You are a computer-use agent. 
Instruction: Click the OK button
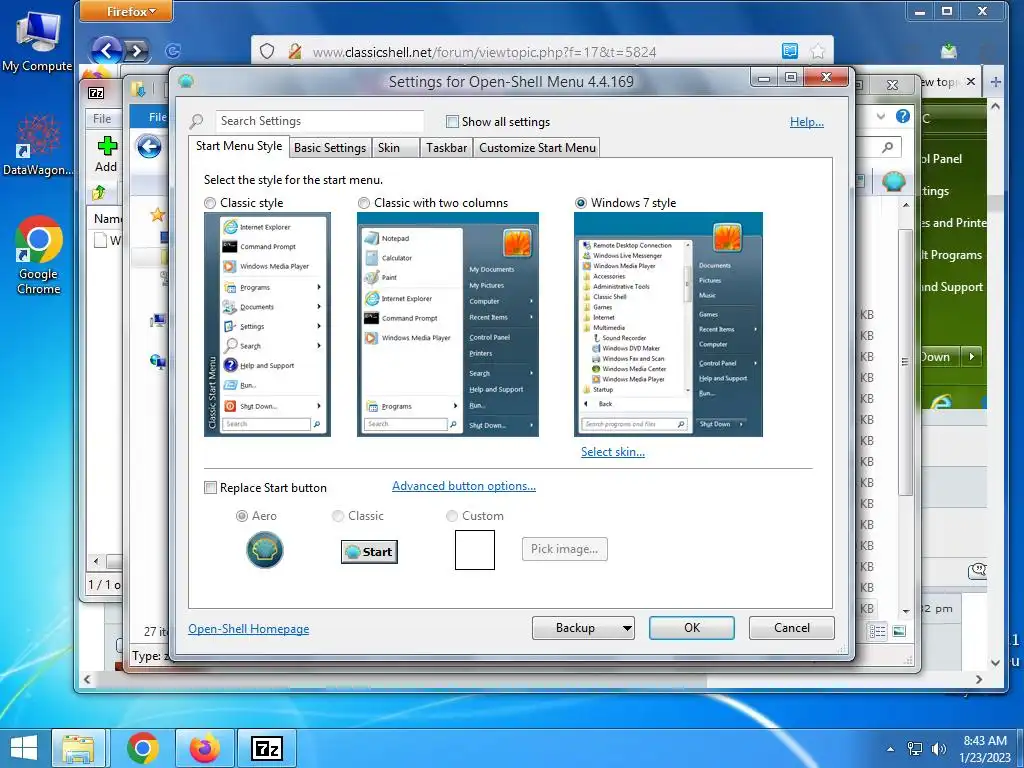[x=692, y=628]
